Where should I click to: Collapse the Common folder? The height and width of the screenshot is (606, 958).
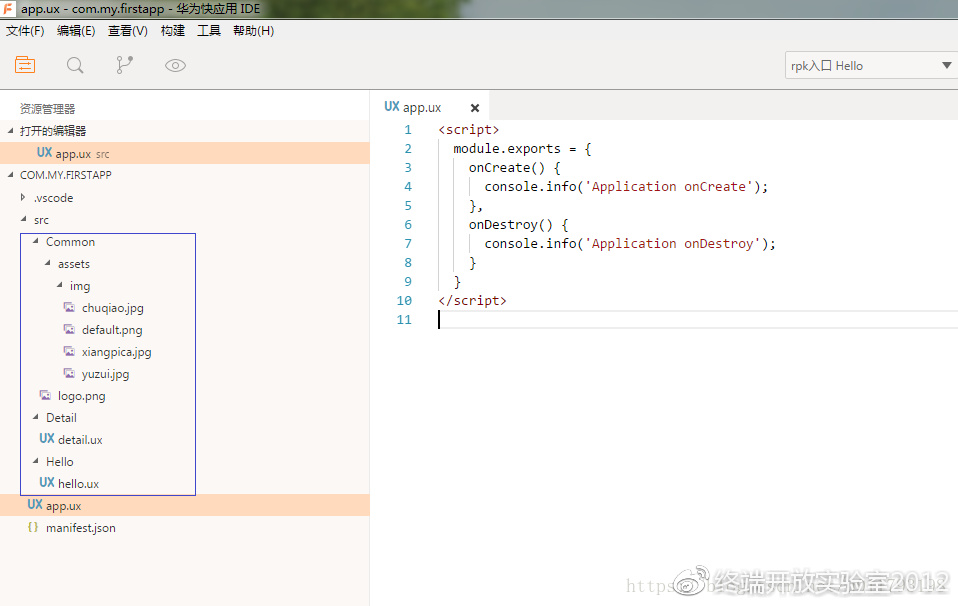(35, 241)
